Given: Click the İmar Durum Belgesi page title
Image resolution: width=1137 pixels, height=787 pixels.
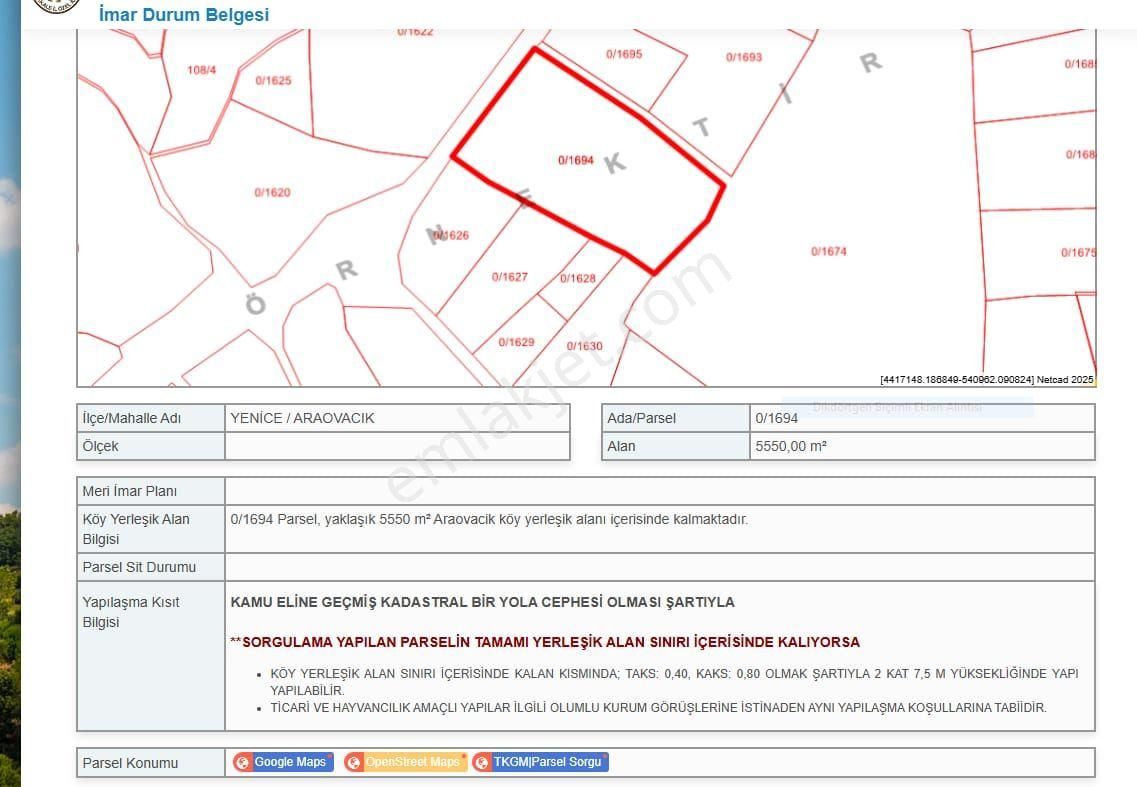Looking at the screenshot, I should [x=184, y=15].
